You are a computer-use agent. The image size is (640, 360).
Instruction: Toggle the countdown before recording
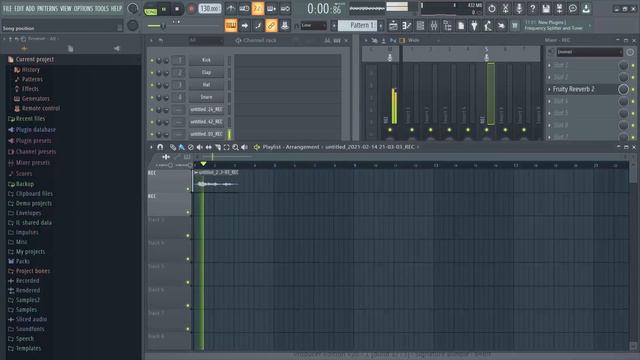click(258, 8)
